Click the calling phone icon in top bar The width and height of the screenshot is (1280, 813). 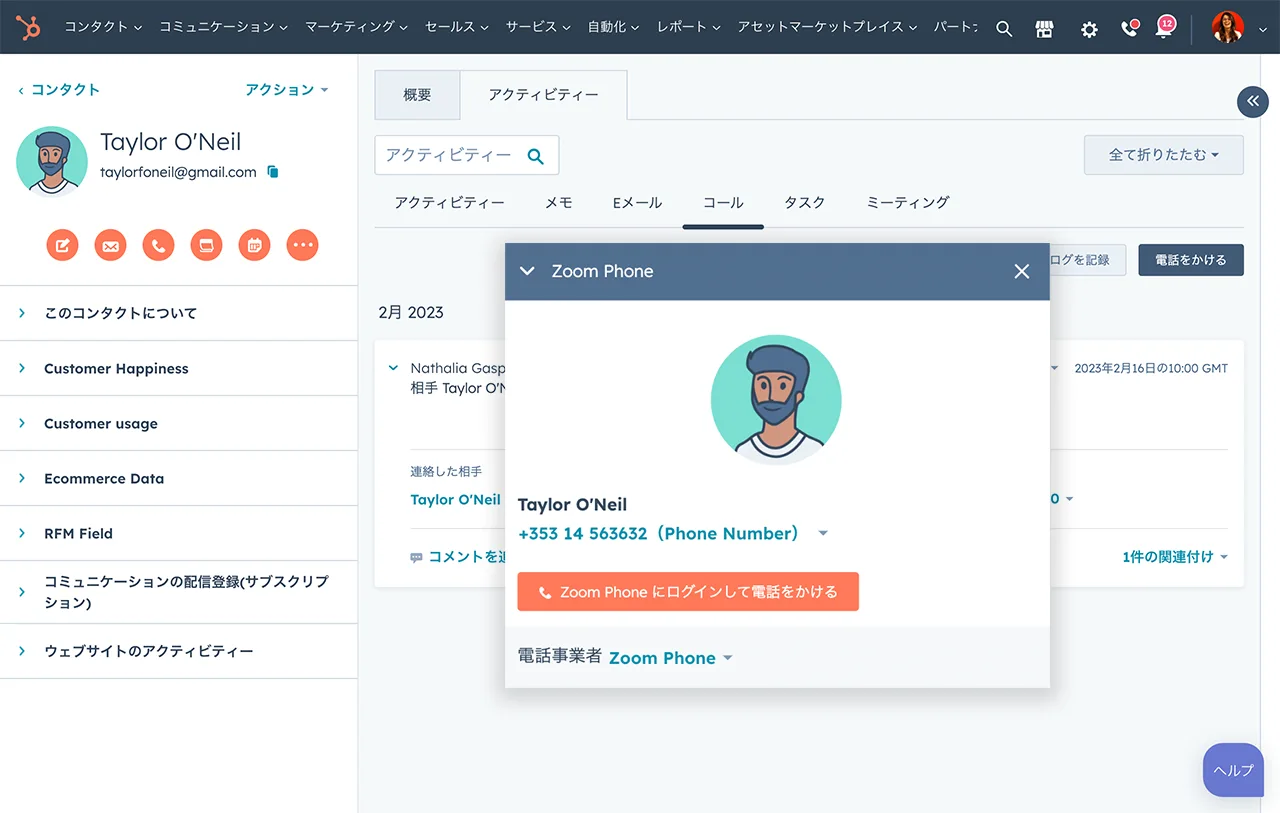pyautogui.click(x=1130, y=28)
